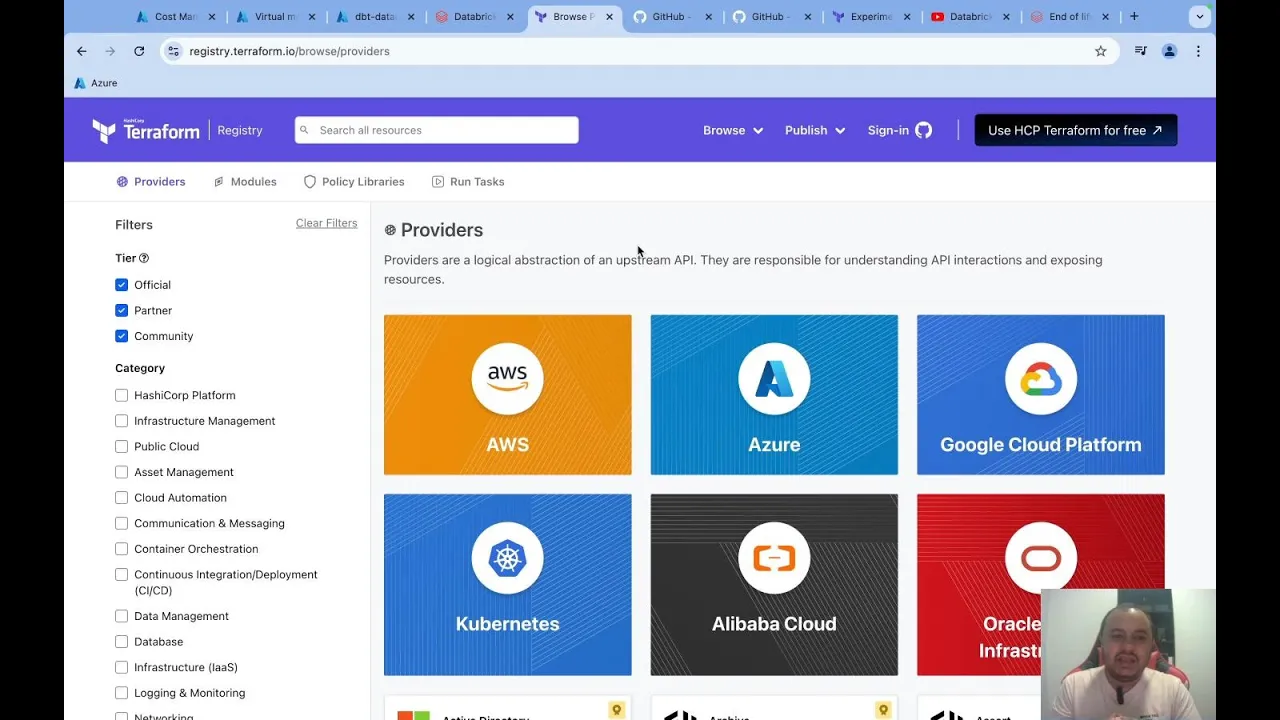Check the Public Cloud category
This screenshot has width=1280, height=720.
[x=121, y=447]
